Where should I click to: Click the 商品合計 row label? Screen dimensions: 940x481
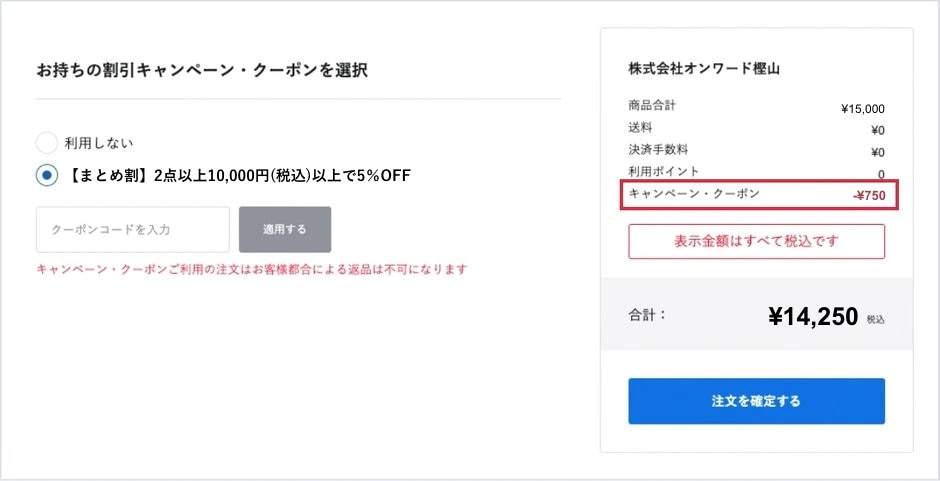652,106
